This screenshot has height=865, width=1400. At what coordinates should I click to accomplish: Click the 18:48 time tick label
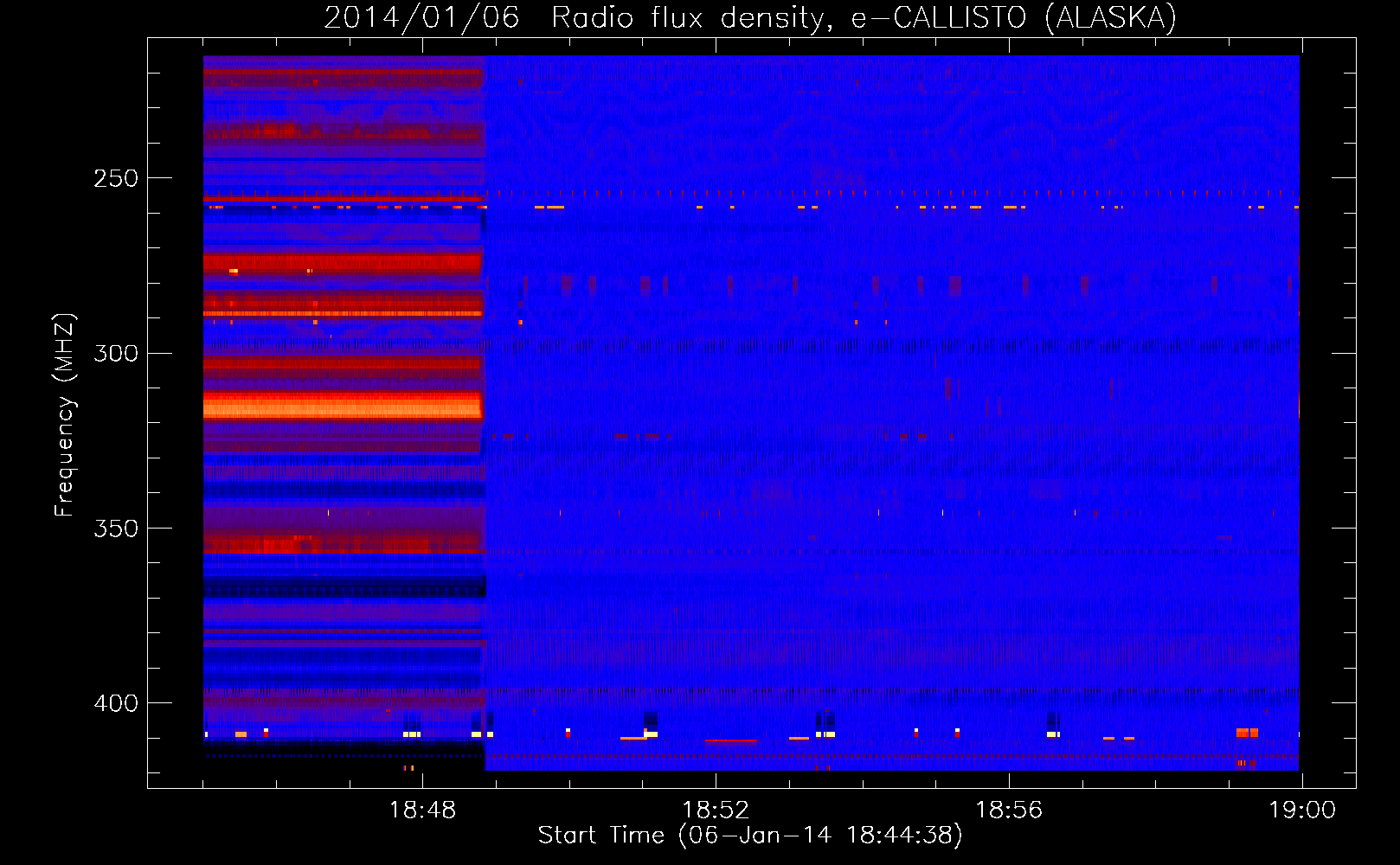(422, 811)
